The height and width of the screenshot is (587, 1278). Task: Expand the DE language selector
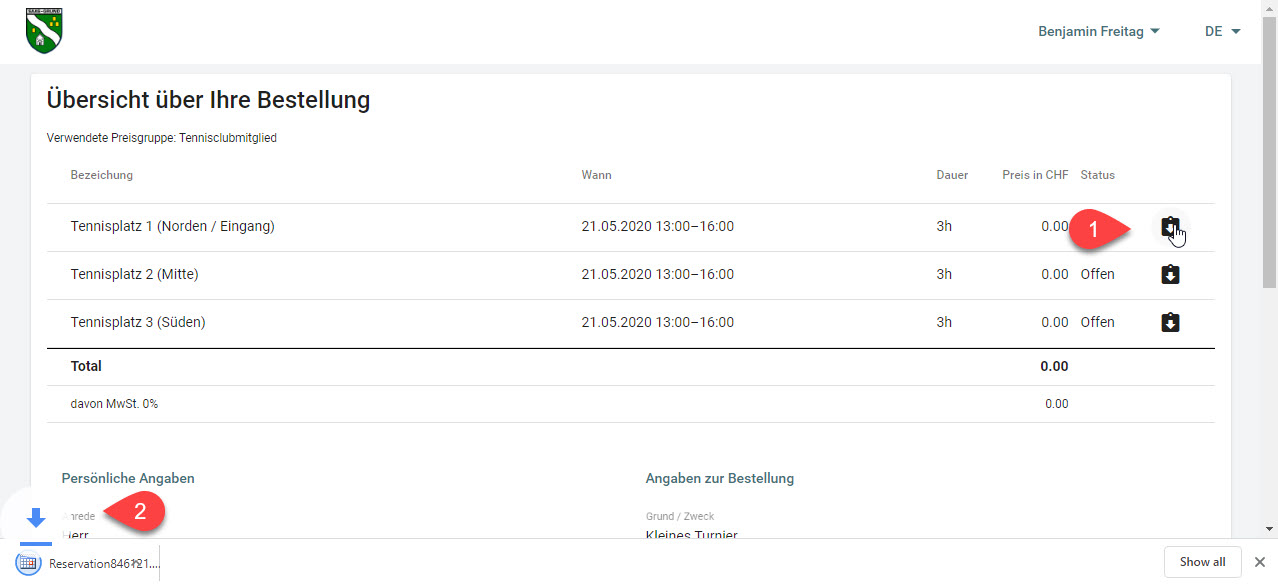pos(1222,31)
